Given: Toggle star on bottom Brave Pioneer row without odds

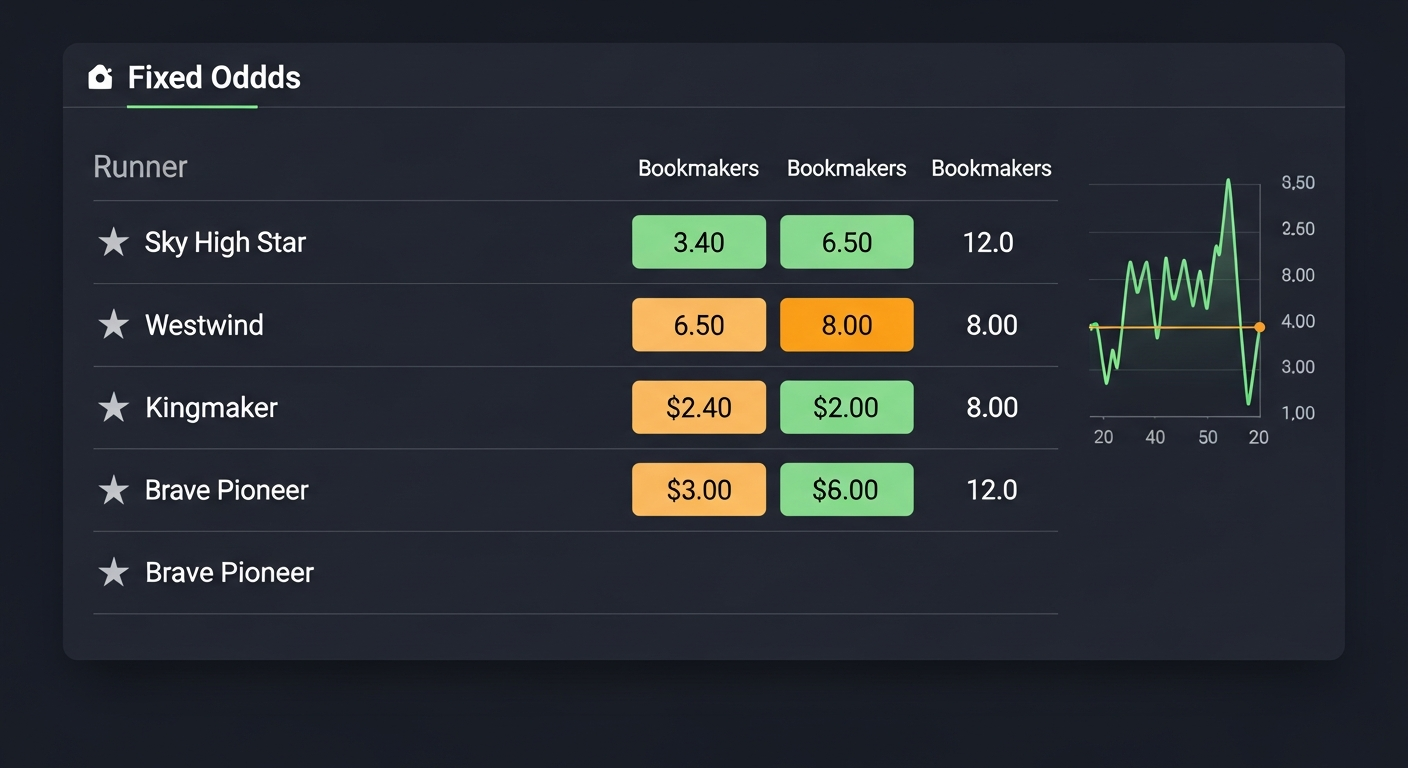Looking at the screenshot, I should click(x=114, y=573).
